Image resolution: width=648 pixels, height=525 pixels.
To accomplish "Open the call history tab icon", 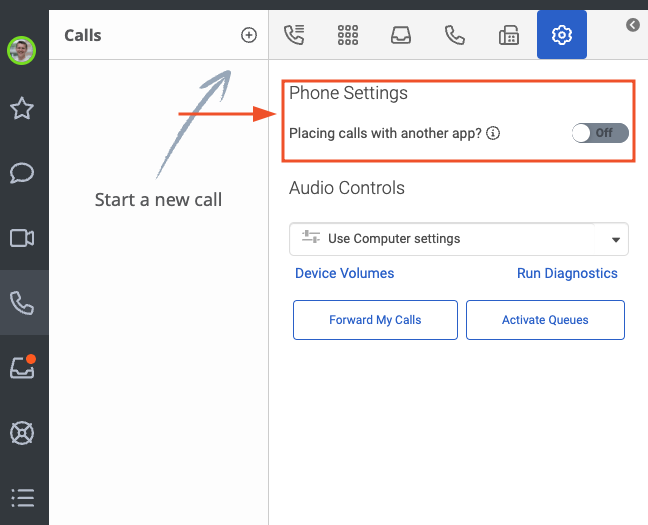I will click(294, 35).
